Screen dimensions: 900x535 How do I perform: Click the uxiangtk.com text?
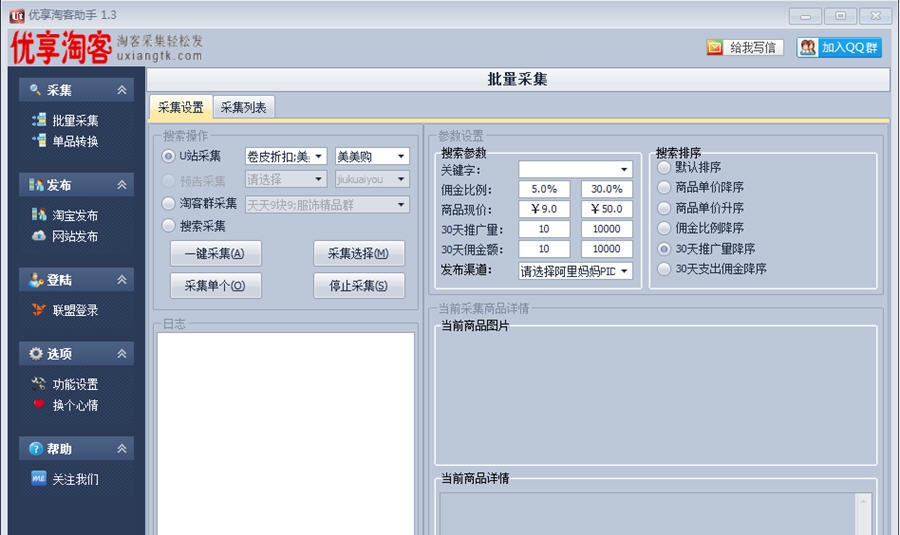click(x=159, y=56)
